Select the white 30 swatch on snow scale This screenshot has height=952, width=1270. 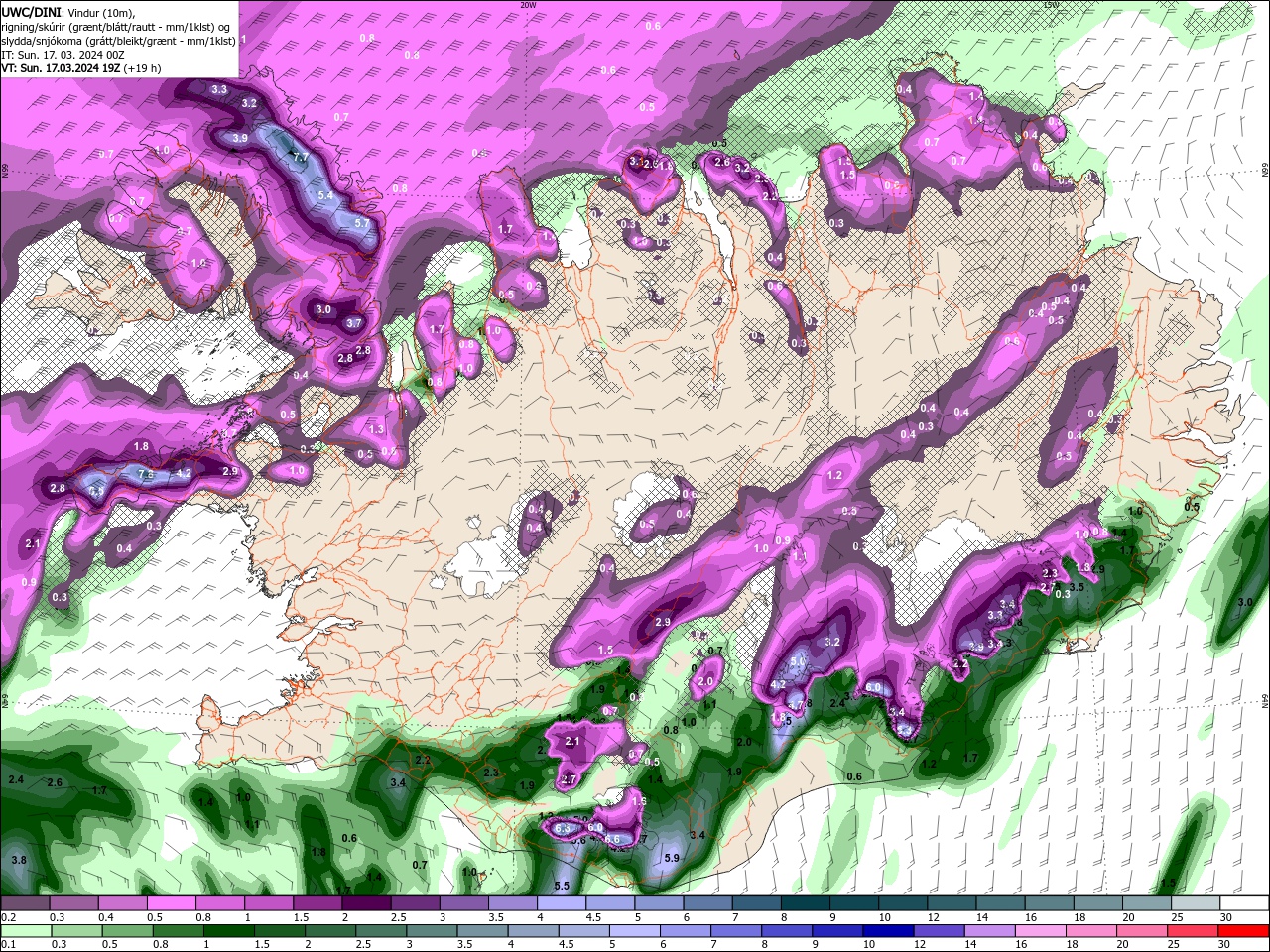coord(1244,903)
